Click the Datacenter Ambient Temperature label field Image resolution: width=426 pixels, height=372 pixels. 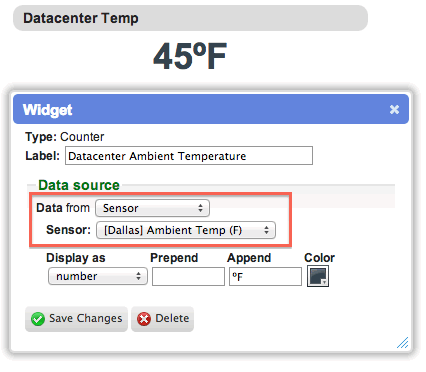pyautogui.click(x=189, y=156)
